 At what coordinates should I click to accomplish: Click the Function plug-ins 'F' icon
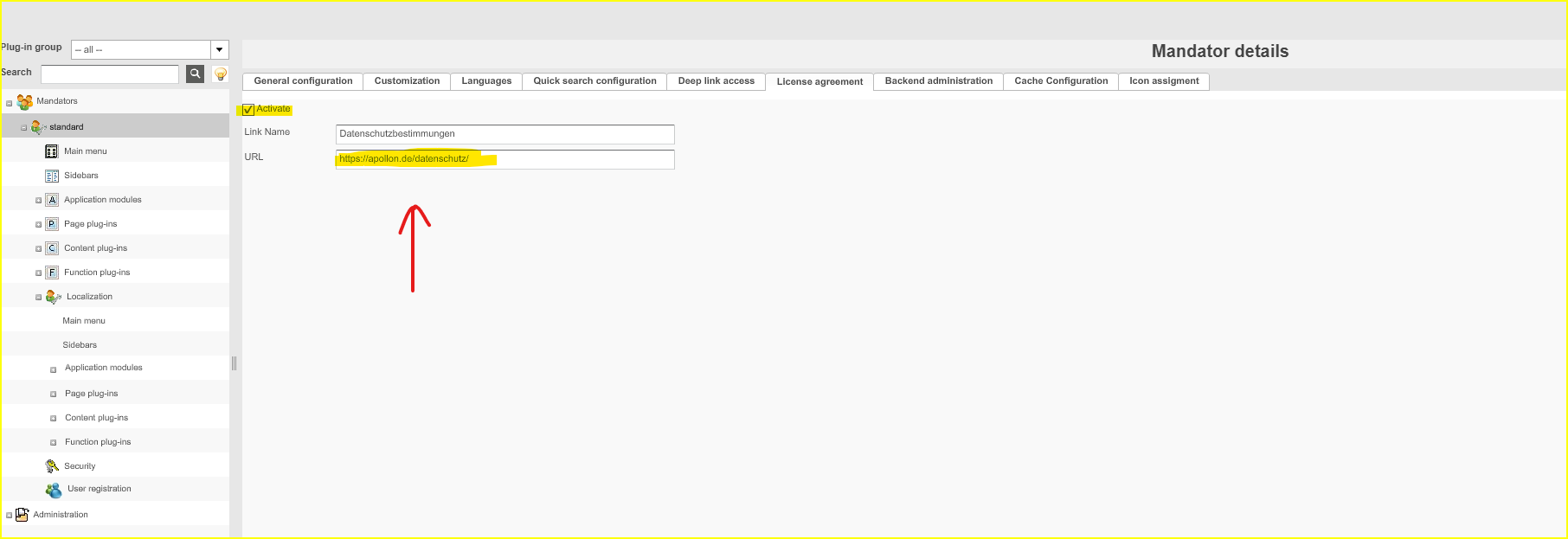52,273
